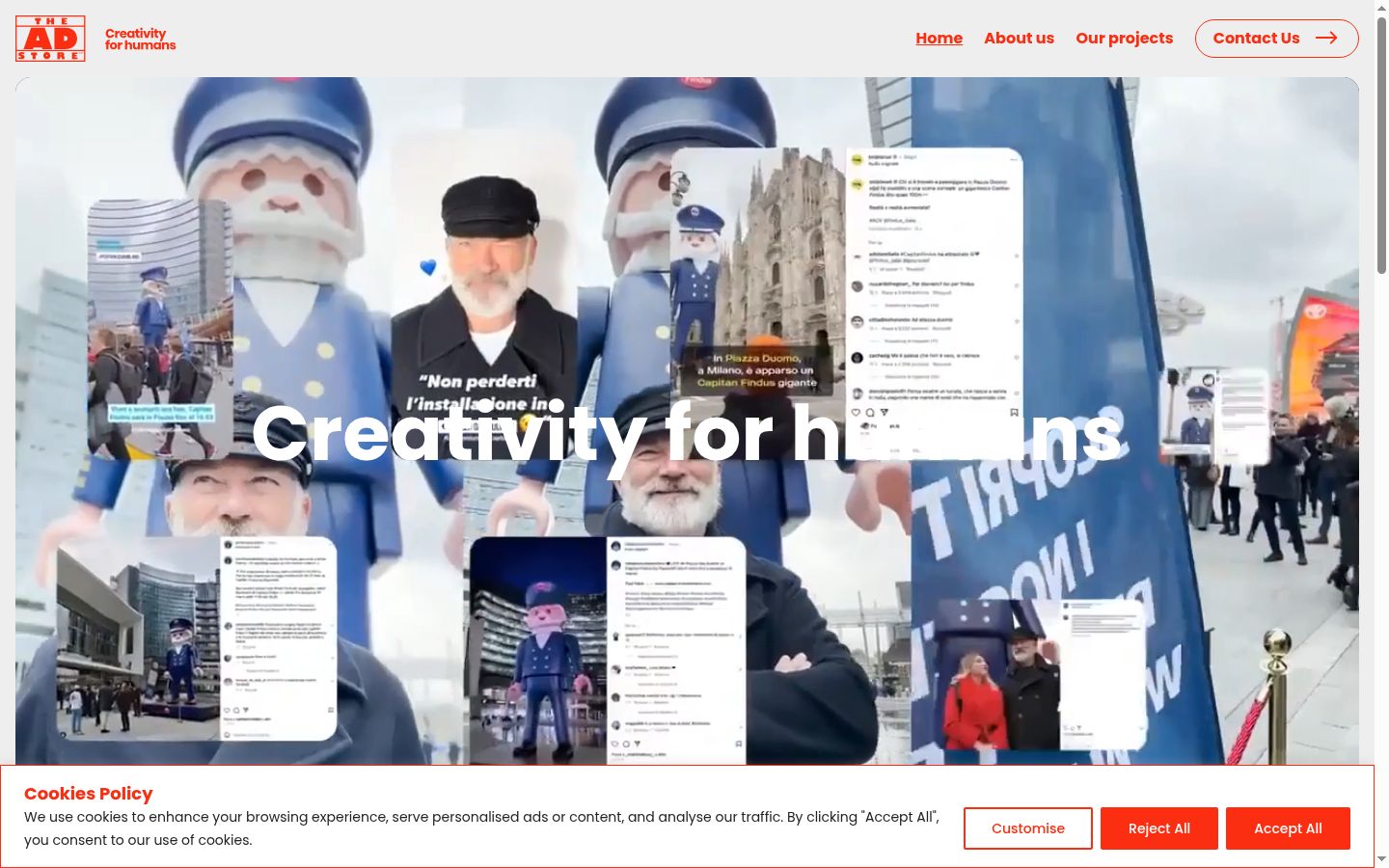Click the woman in red coat photo

pos(999,675)
